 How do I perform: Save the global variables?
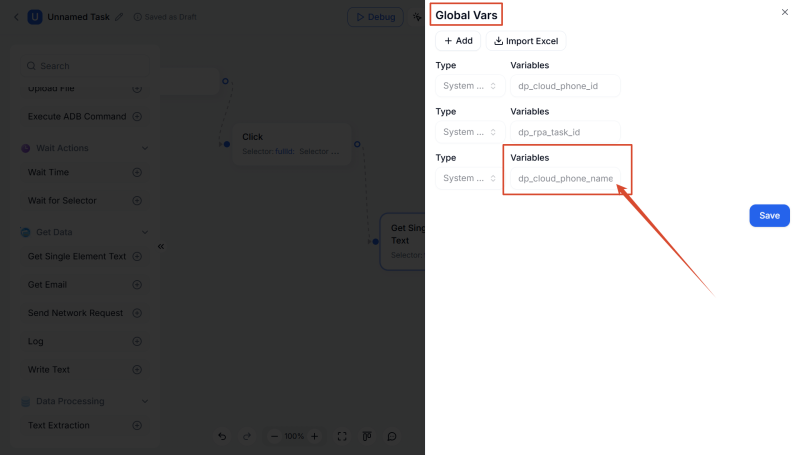click(769, 216)
